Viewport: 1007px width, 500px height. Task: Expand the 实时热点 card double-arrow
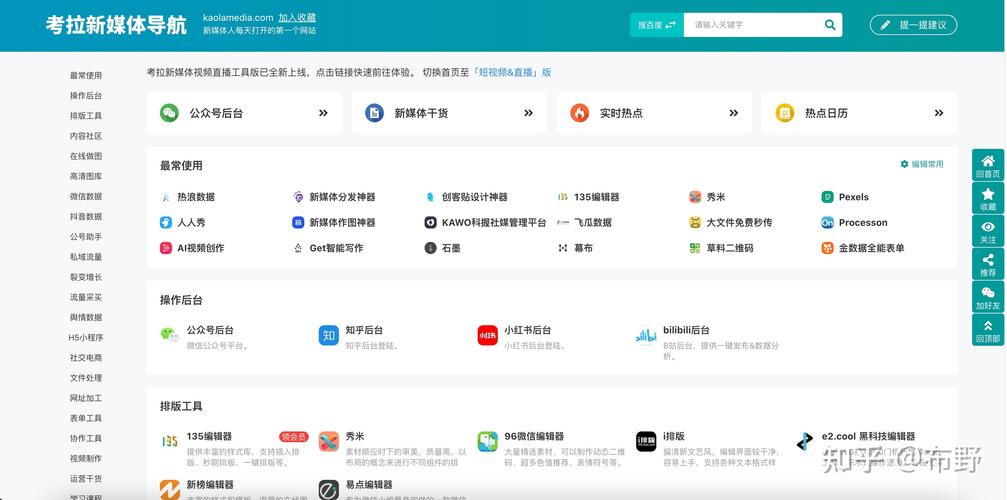[x=733, y=113]
